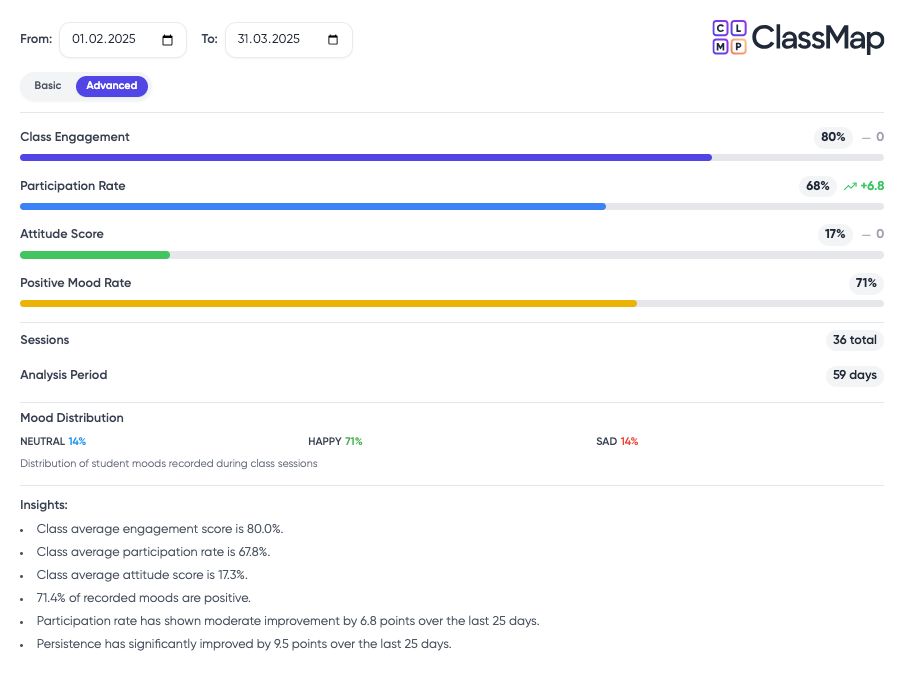Click the Class Engagement label
This screenshot has width=907, height=674.
click(x=75, y=137)
